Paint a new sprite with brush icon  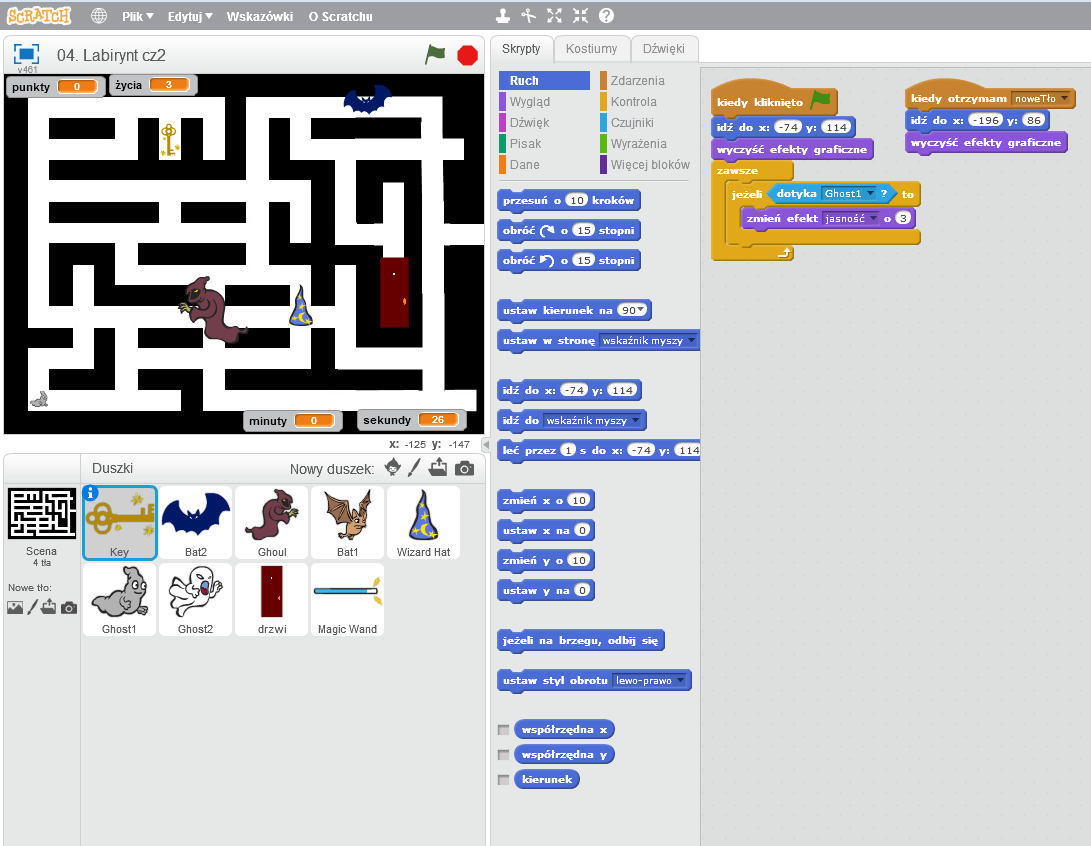coord(414,468)
